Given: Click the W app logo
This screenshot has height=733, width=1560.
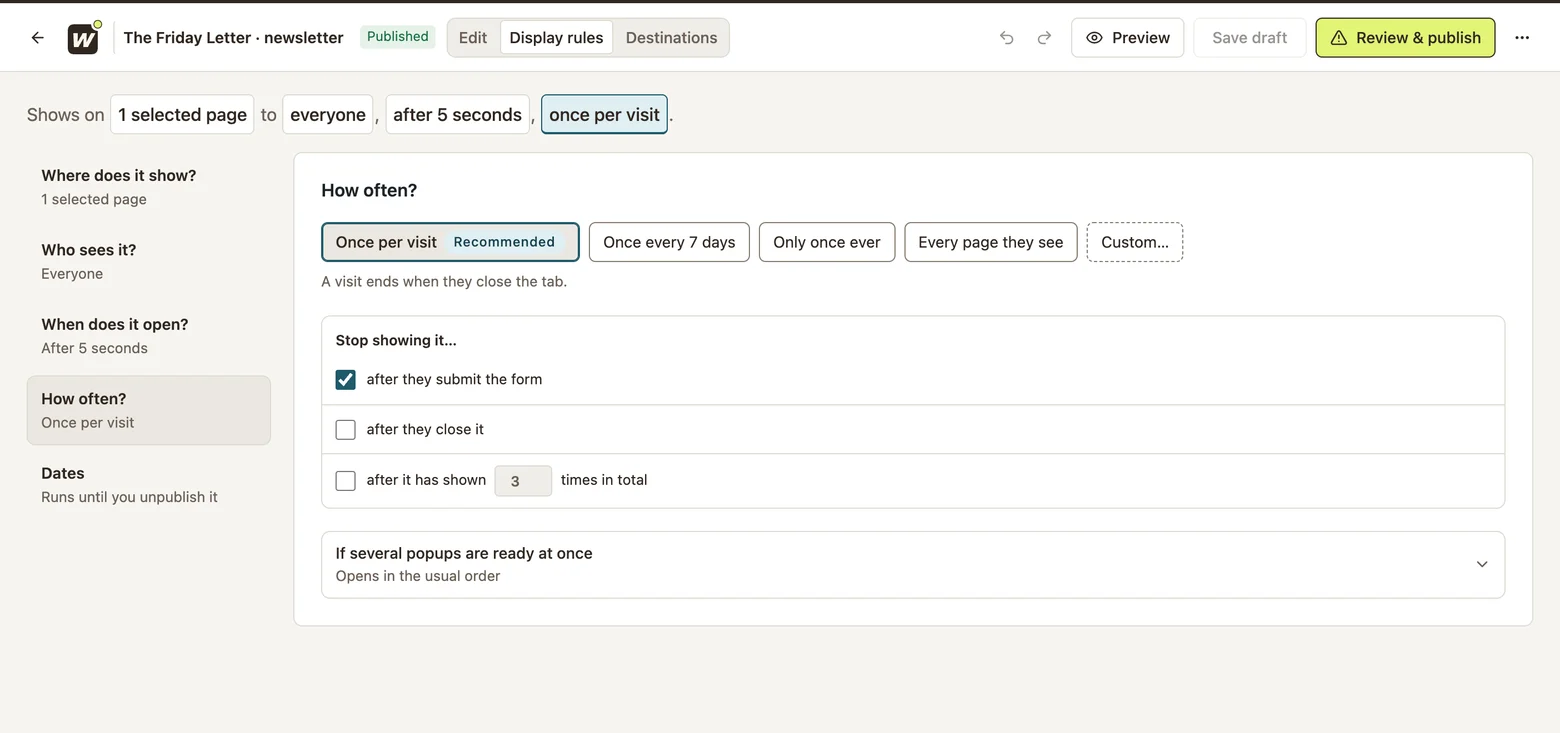Looking at the screenshot, I should coord(83,38).
